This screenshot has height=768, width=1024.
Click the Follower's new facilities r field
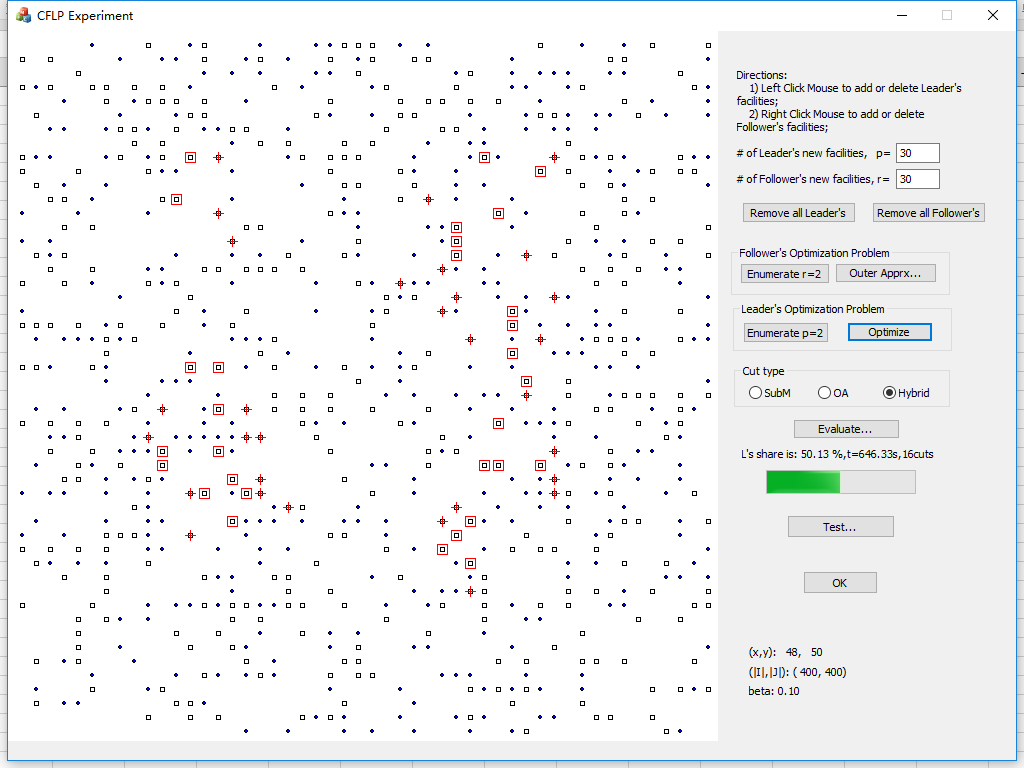click(x=917, y=179)
